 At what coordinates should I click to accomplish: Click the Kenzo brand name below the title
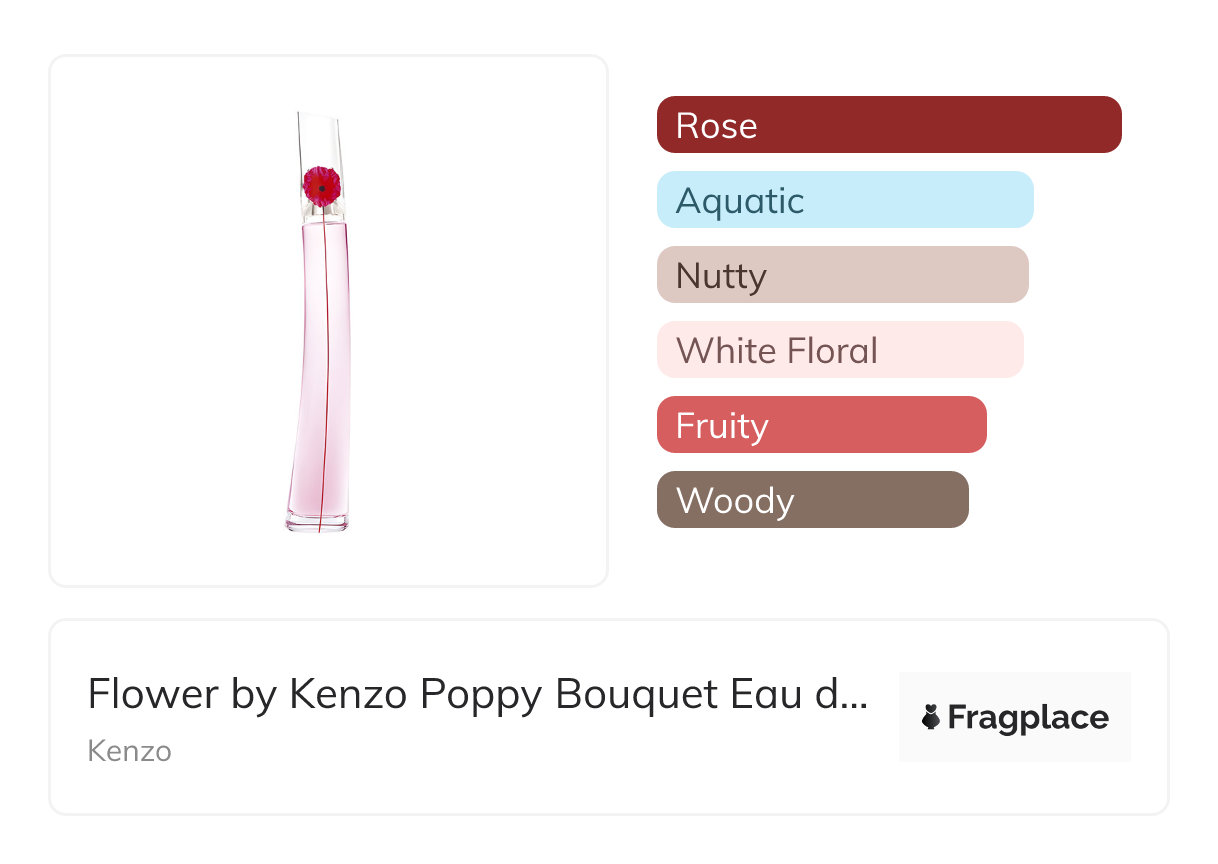pyautogui.click(x=130, y=751)
